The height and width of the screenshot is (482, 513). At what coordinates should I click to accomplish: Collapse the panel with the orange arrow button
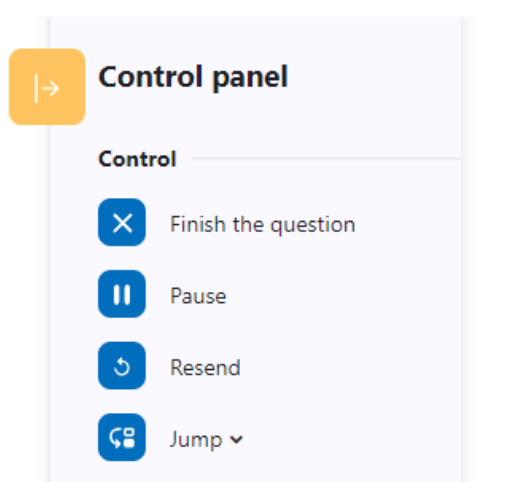(x=47, y=87)
